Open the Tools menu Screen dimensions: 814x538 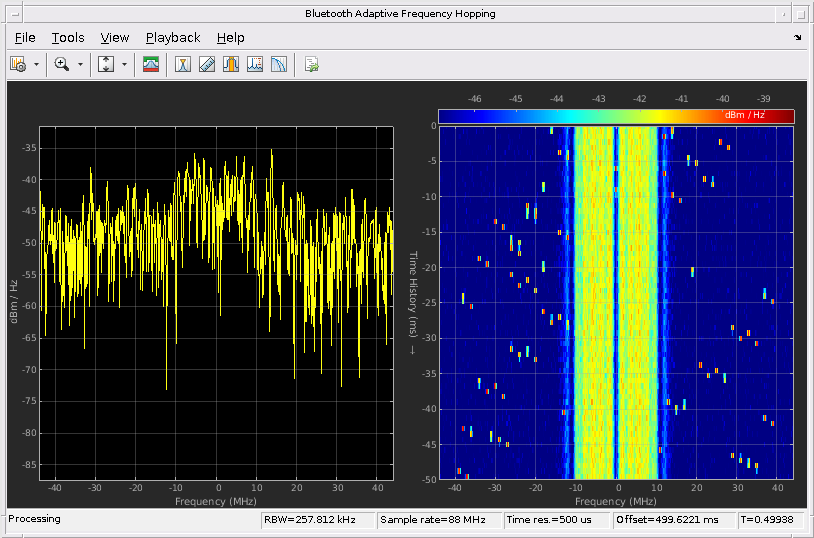tap(68, 38)
